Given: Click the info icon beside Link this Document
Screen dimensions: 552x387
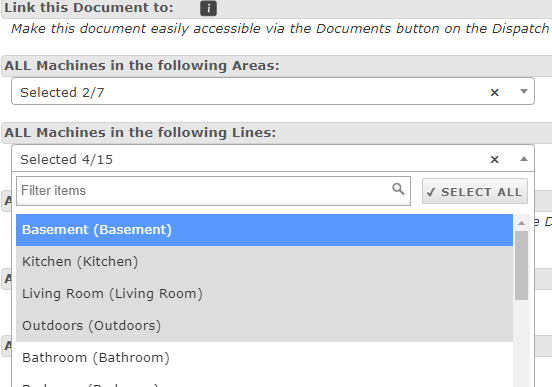Looking at the screenshot, I should pyautogui.click(x=208, y=8).
